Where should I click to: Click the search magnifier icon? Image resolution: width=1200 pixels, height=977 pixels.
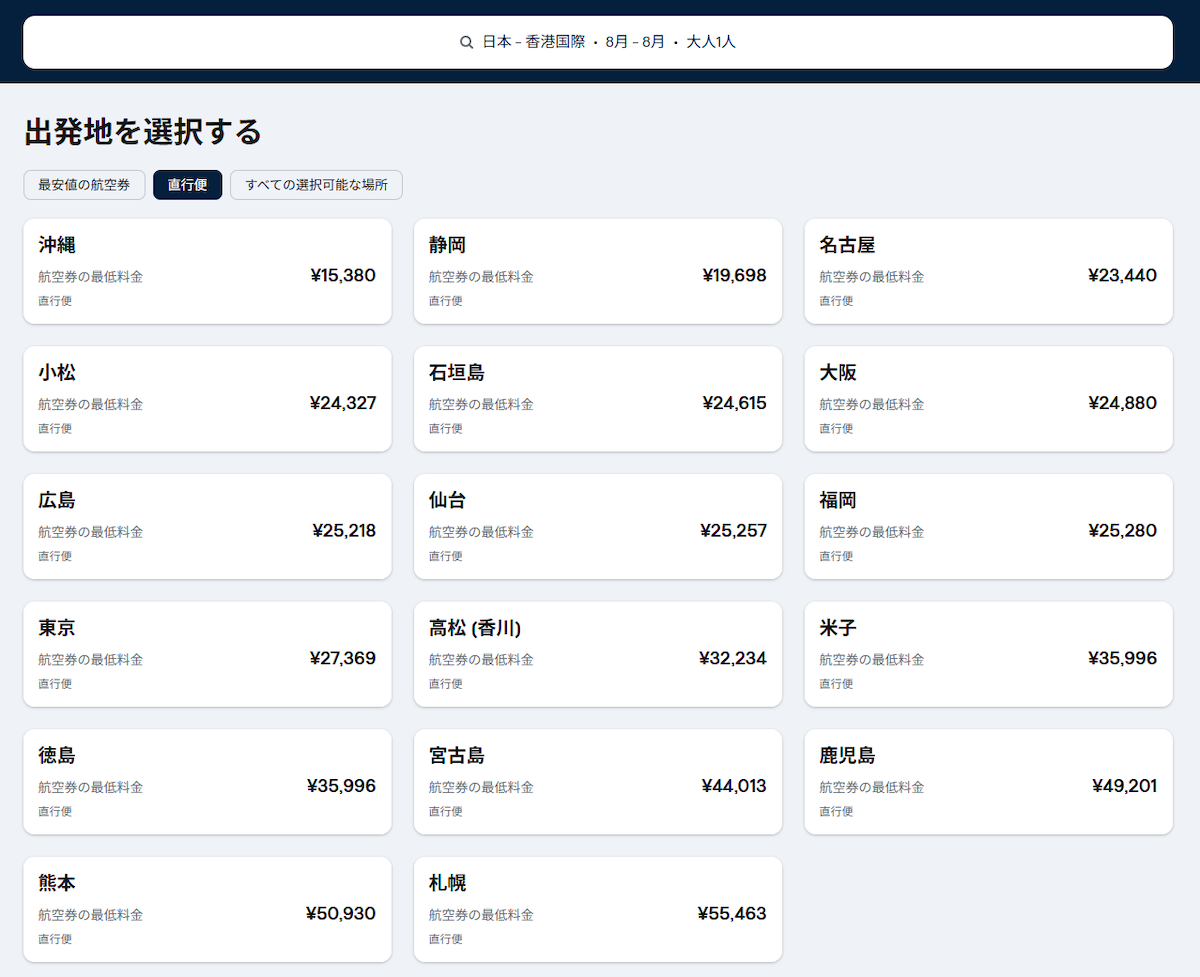coord(466,42)
